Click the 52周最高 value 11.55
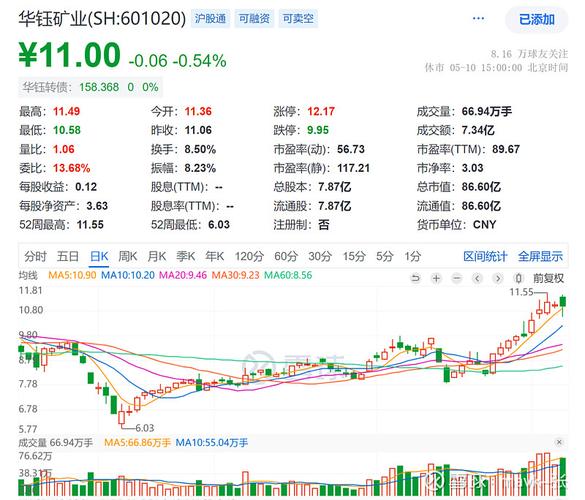Viewport: 585px width, 500px height. 90,225
